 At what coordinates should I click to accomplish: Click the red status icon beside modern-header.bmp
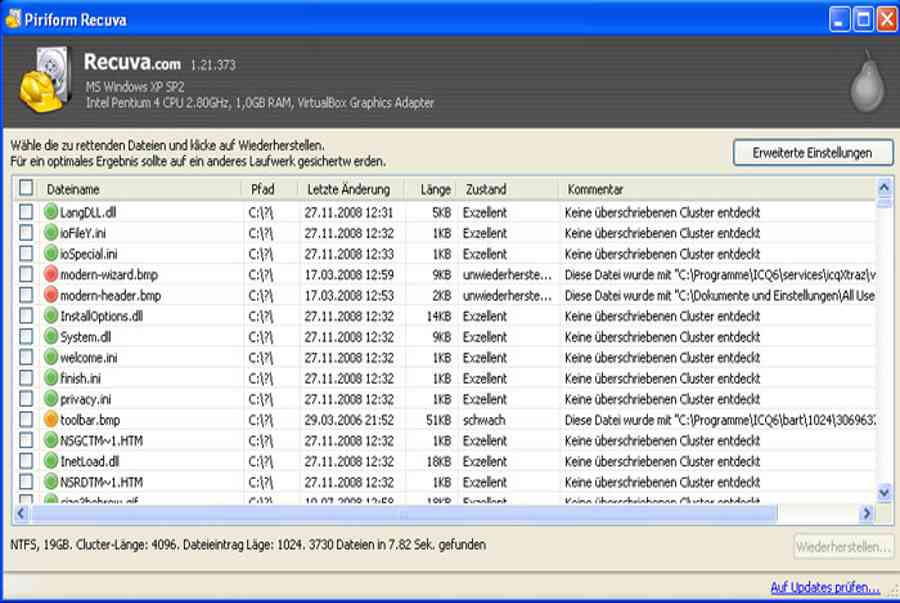pyautogui.click(x=51, y=295)
